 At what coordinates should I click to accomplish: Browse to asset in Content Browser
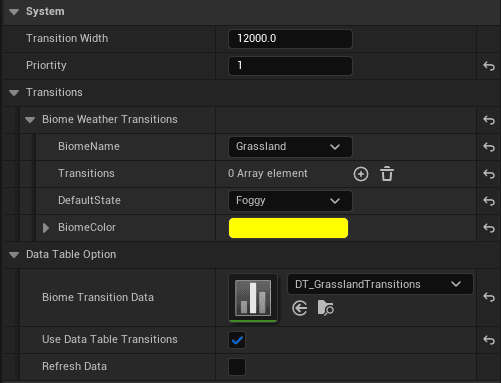tap(326, 308)
